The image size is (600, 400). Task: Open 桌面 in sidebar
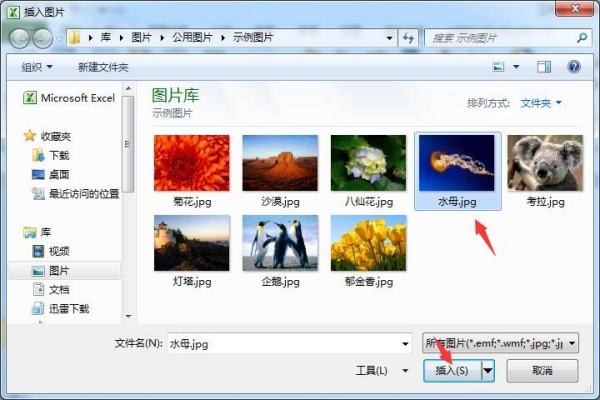tap(51, 175)
